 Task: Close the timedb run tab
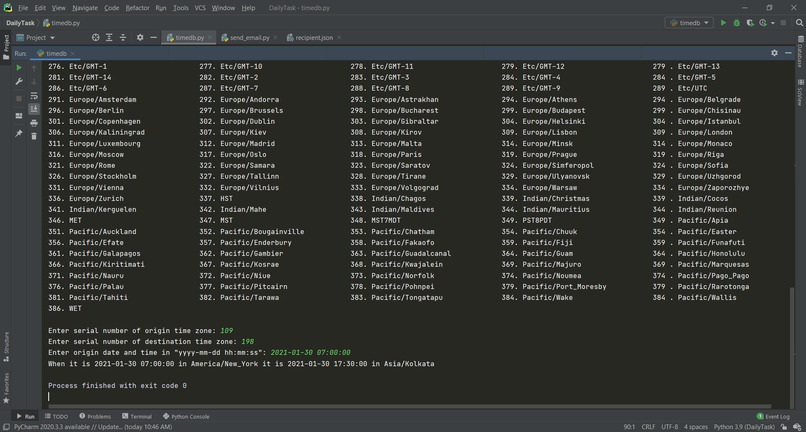click(x=72, y=53)
